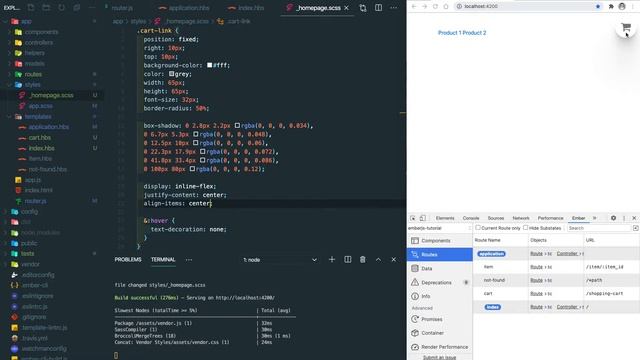Open Info section in Ember inspector
Image resolution: width=640 pixels, height=360 pixels.
(440, 296)
